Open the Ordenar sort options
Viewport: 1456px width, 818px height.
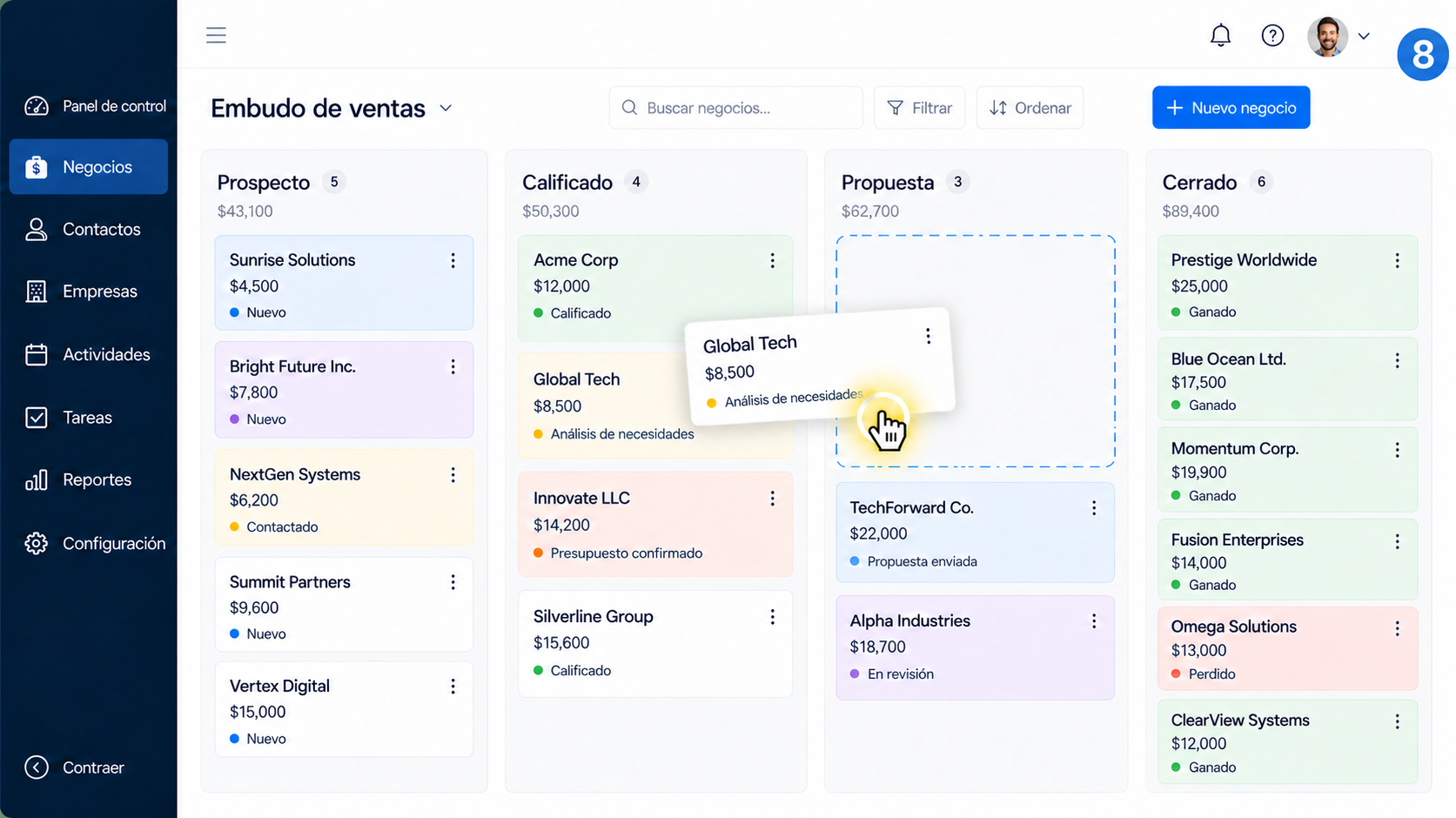point(1030,108)
